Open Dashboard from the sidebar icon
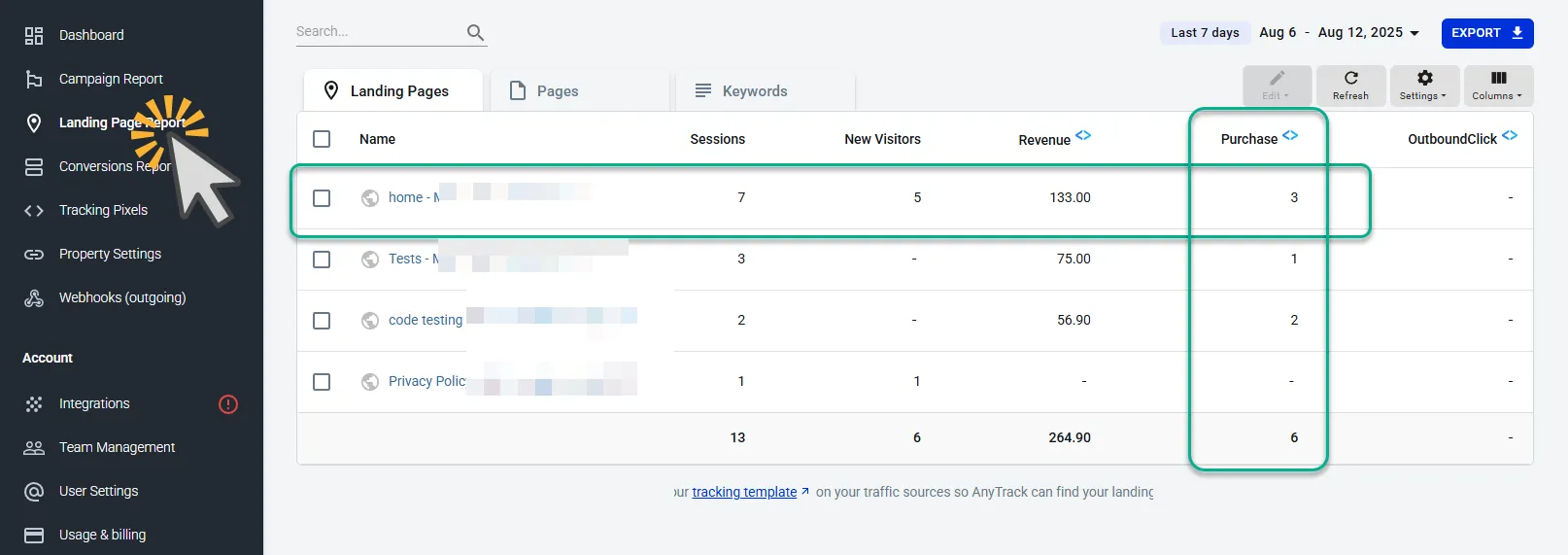The height and width of the screenshot is (555, 1568). (34, 35)
